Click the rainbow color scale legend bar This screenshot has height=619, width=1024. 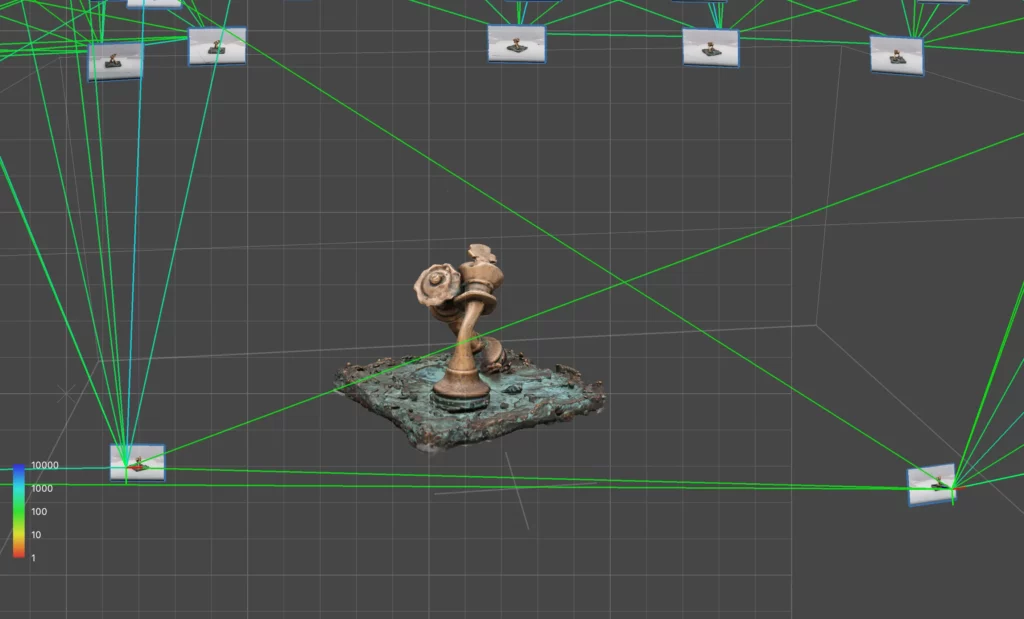[x=19, y=511]
